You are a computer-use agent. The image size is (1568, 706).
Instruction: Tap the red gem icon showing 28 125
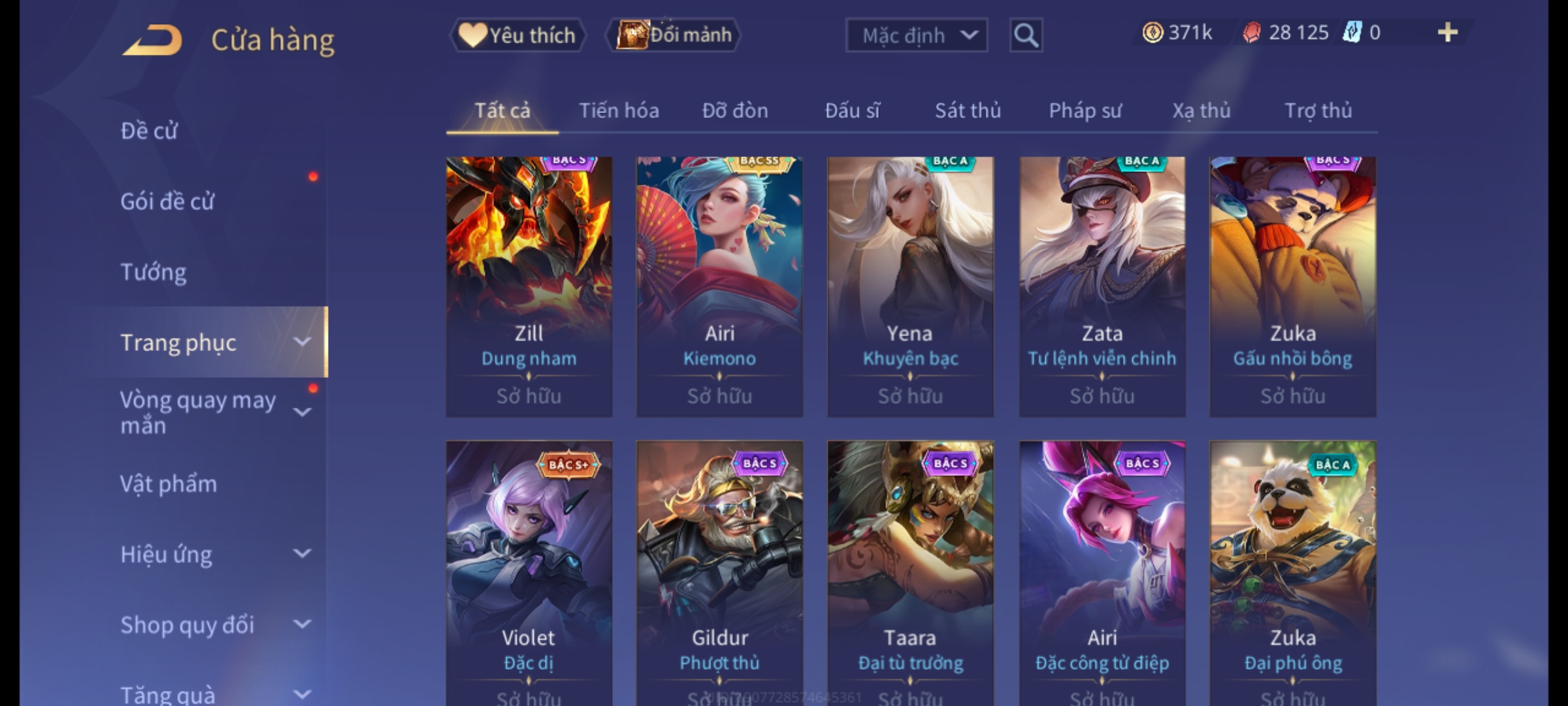tap(1252, 33)
